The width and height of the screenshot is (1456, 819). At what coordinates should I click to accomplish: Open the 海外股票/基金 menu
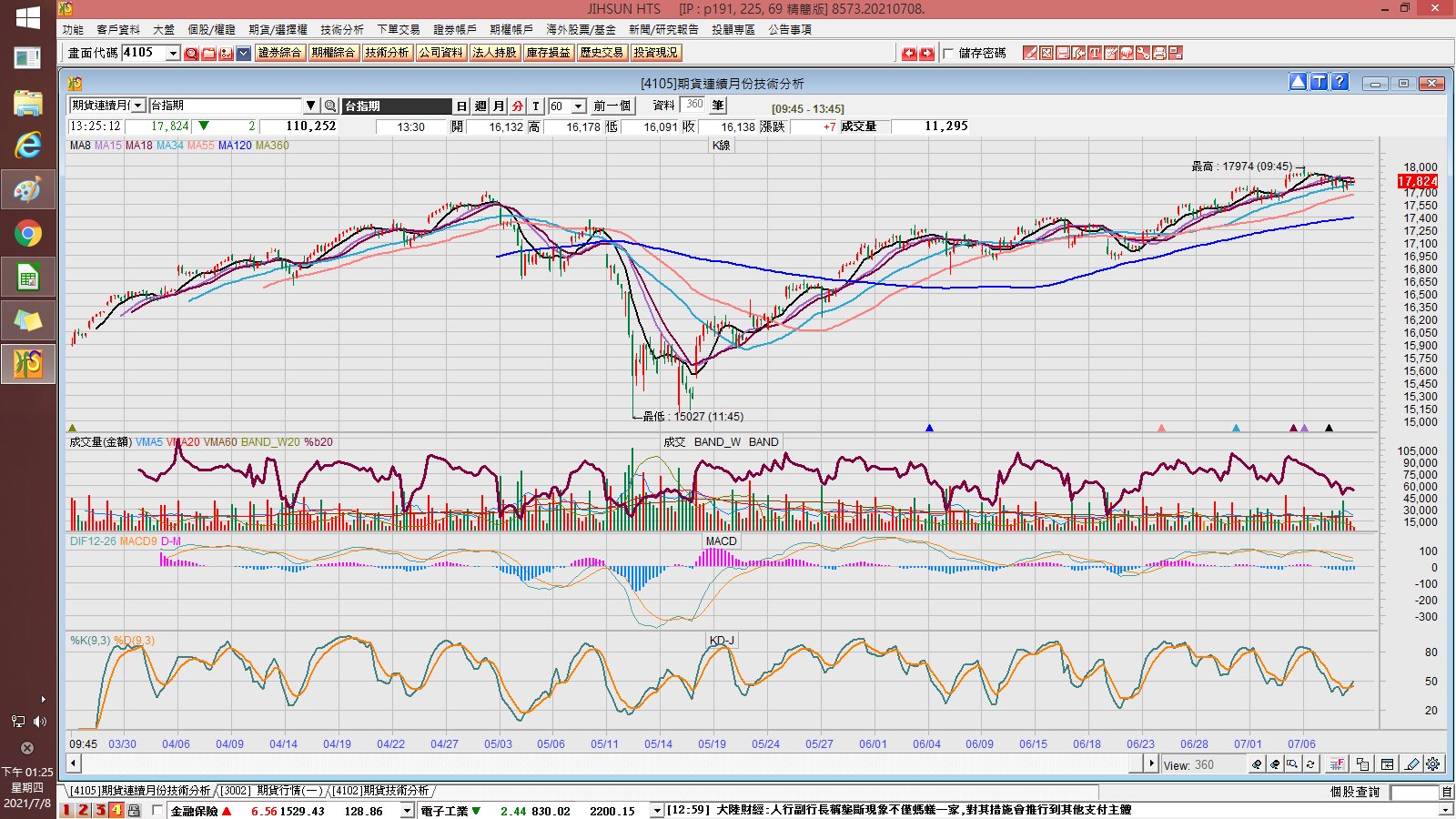click(581, 30)
